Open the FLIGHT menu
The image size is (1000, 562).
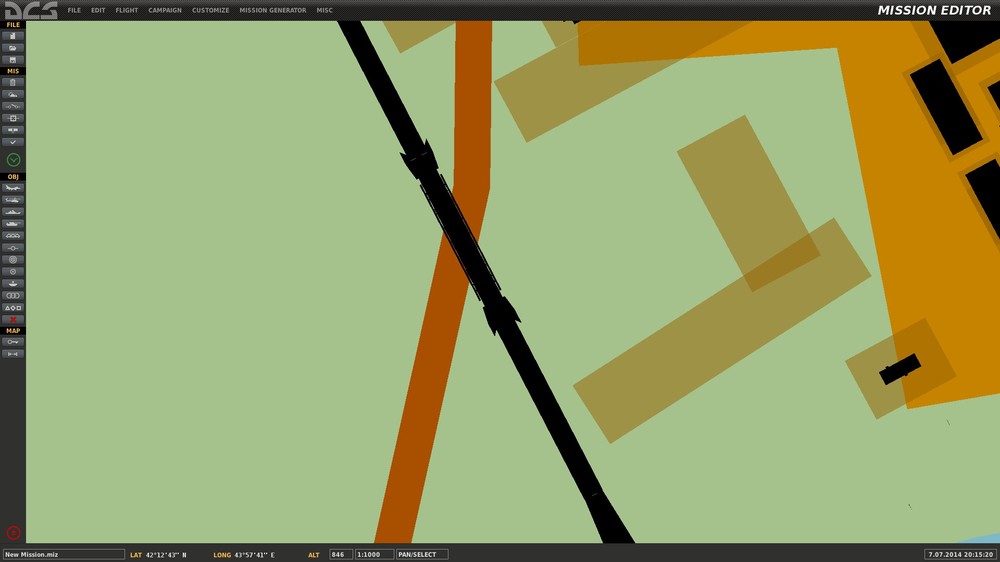tap(126, 10)
